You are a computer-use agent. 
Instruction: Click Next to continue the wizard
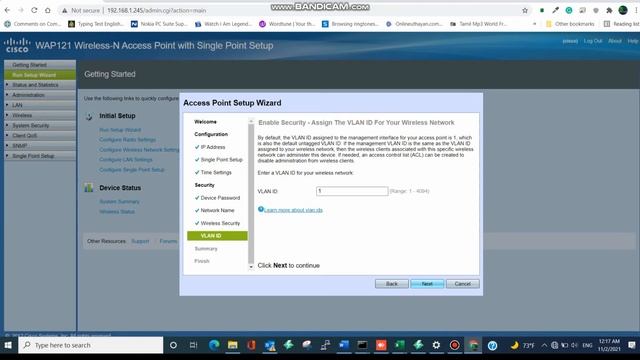point(427,284)
